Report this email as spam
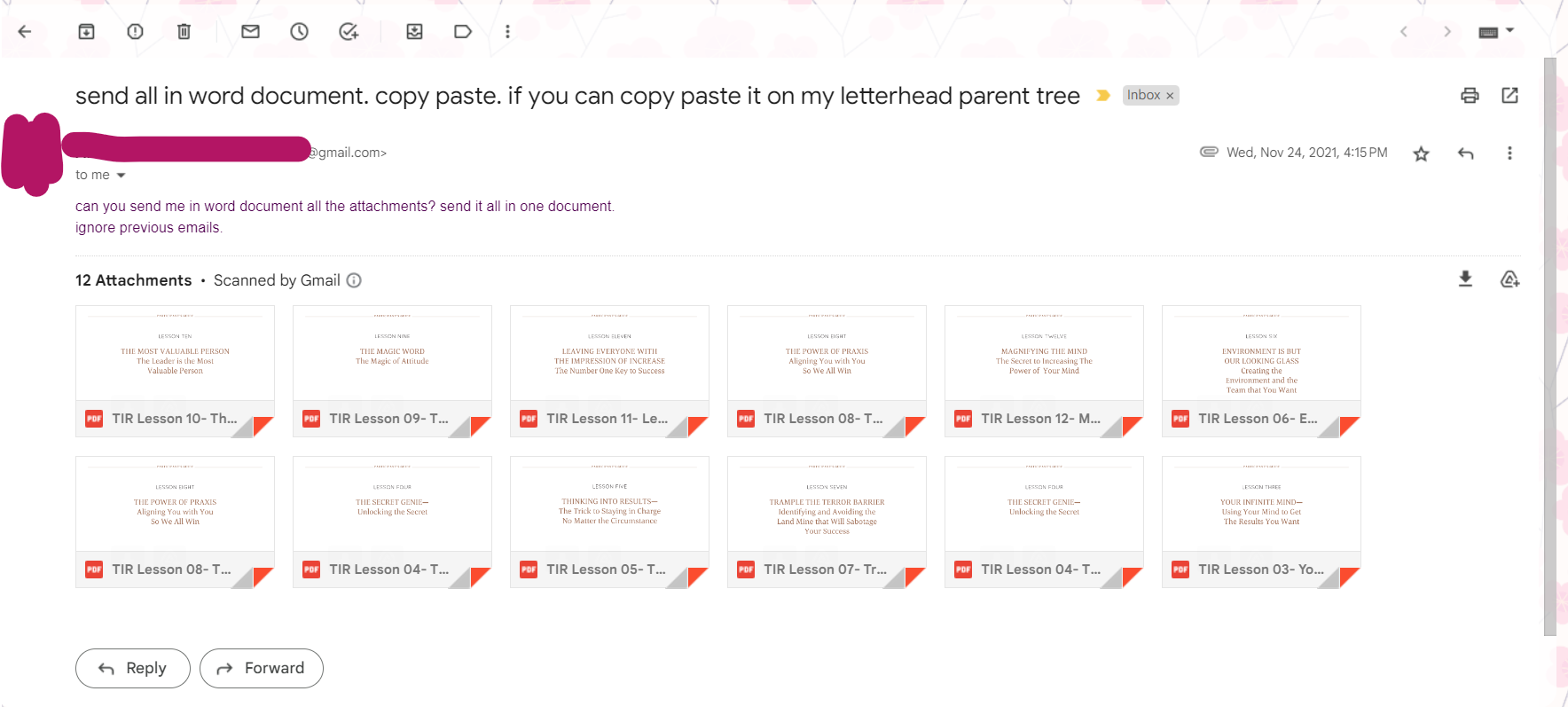 click(135, 32)
